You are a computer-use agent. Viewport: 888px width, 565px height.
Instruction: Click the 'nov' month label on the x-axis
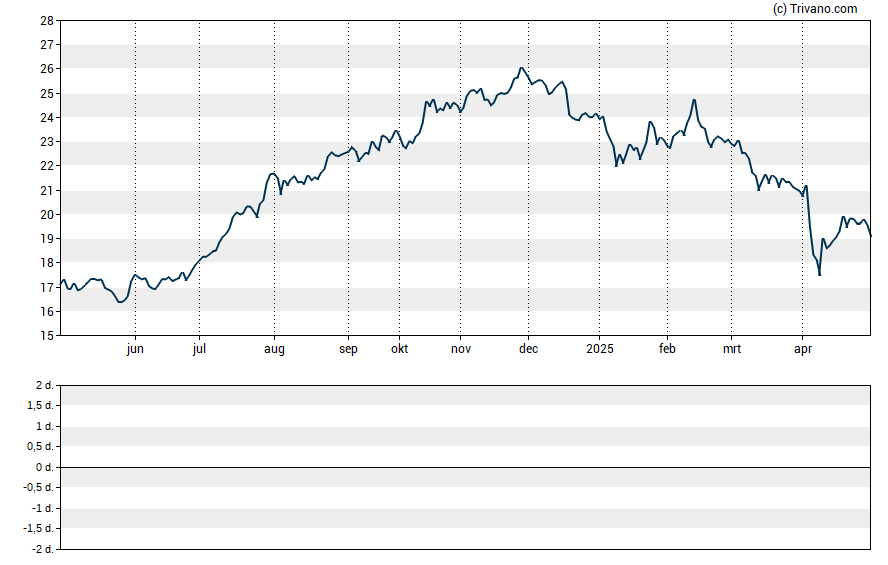click(x=460, y=349)
